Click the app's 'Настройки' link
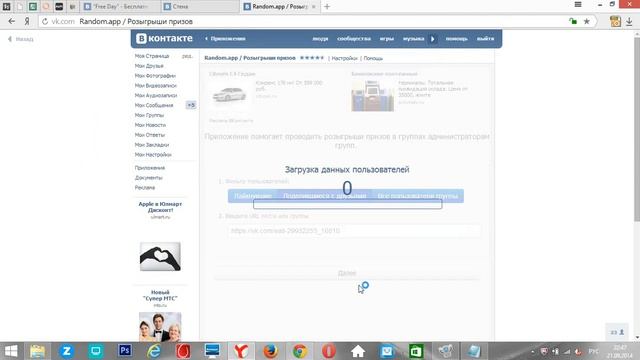This screenshot has height=360, width=640. [x=344, y=58]
